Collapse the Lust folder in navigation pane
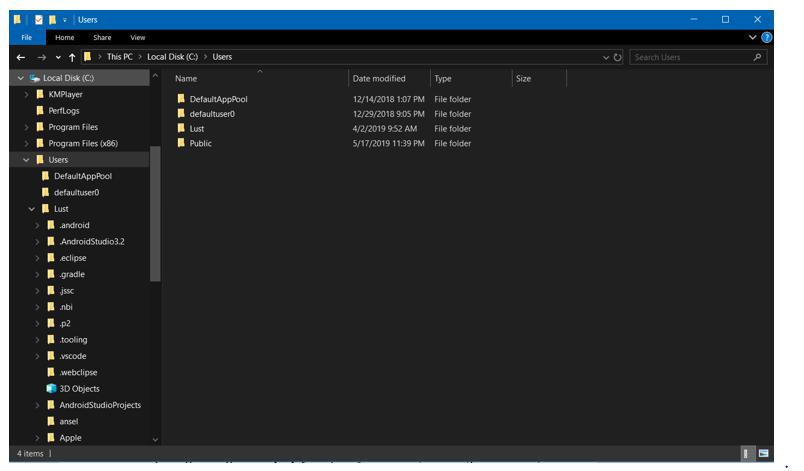 (x=32, y=209)
